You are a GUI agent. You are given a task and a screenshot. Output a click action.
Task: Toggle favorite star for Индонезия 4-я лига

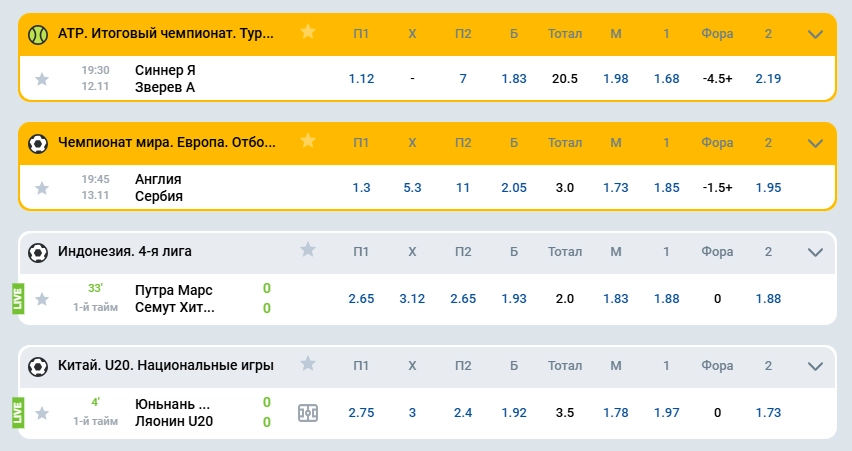click(x=308, y=250)
